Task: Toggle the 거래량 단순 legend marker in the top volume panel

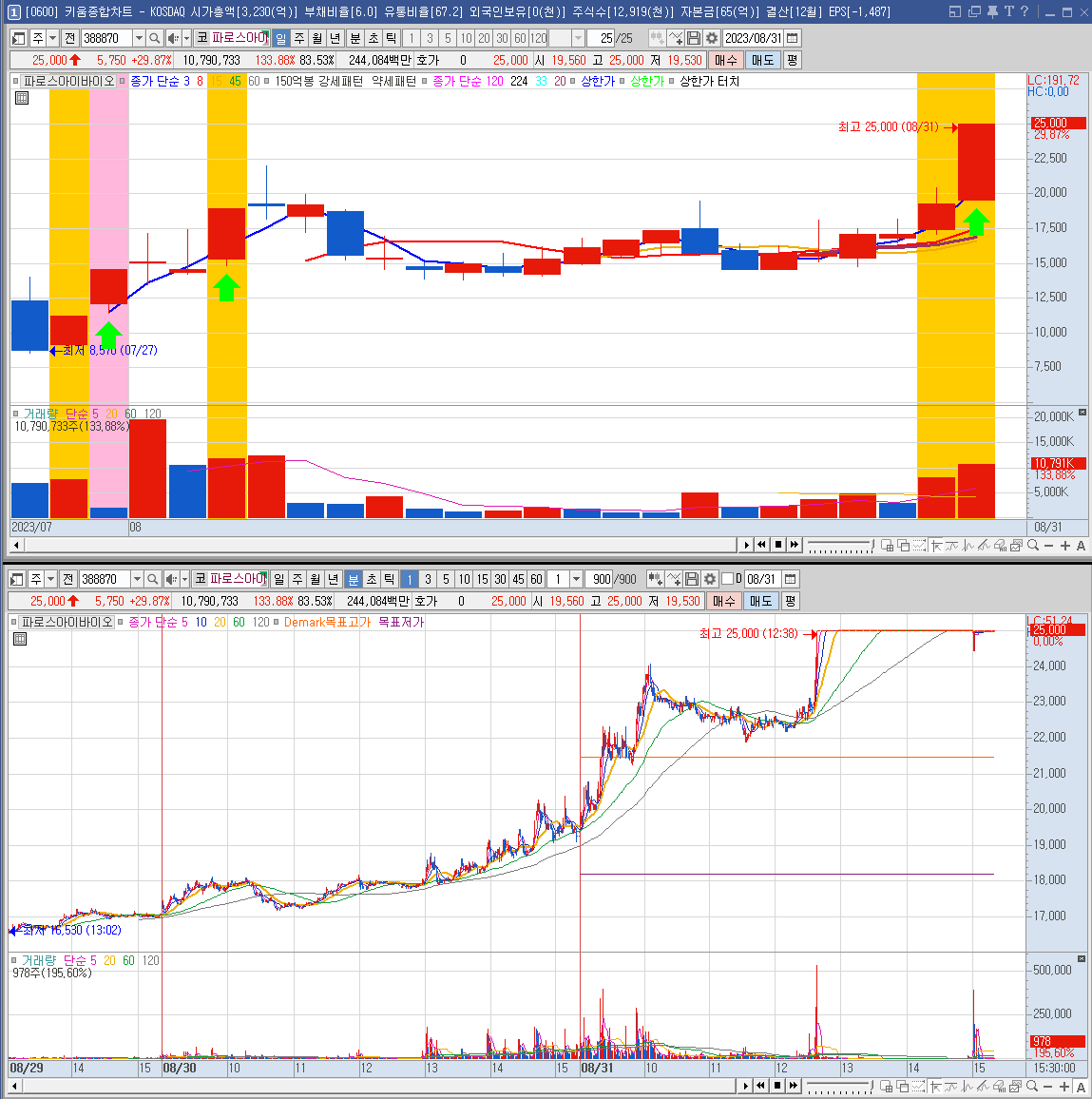Action: [15, 414]
